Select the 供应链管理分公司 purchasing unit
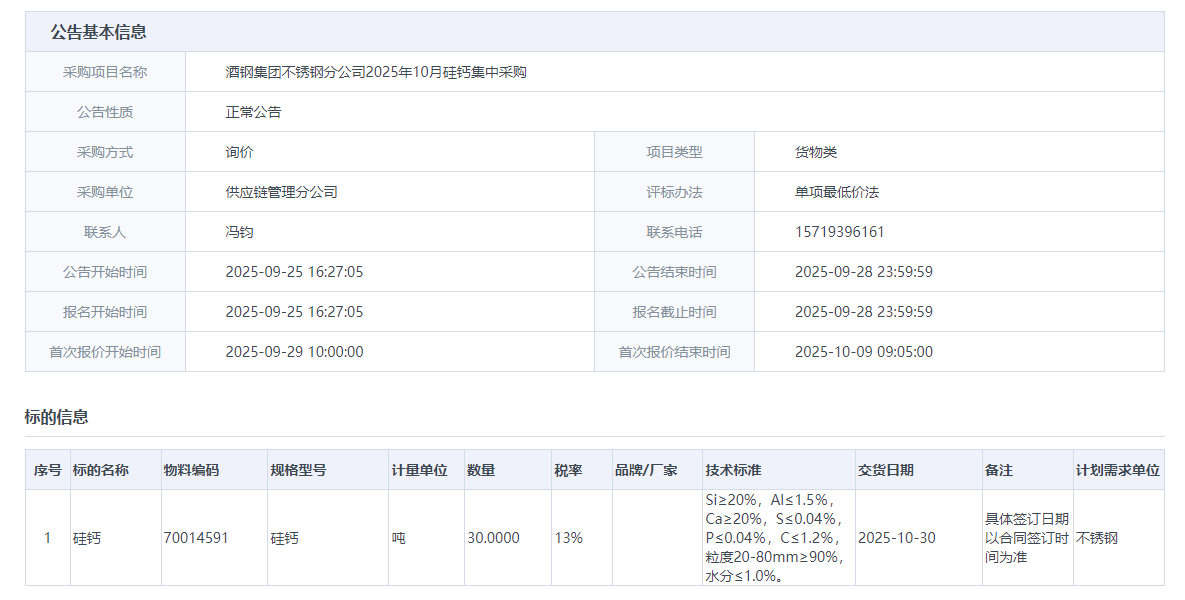The width and height of the screenshot is (1185, 600). (282, 192)
